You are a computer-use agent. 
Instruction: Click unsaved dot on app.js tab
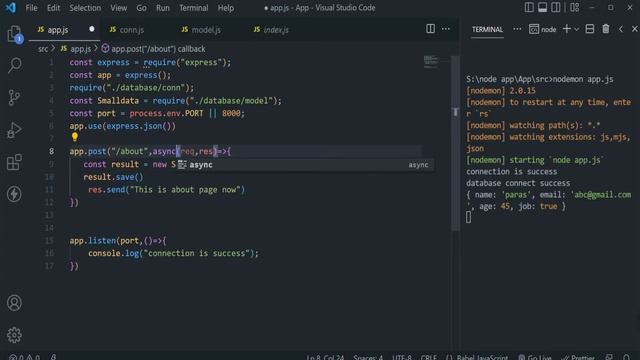(x=92, y=29)
